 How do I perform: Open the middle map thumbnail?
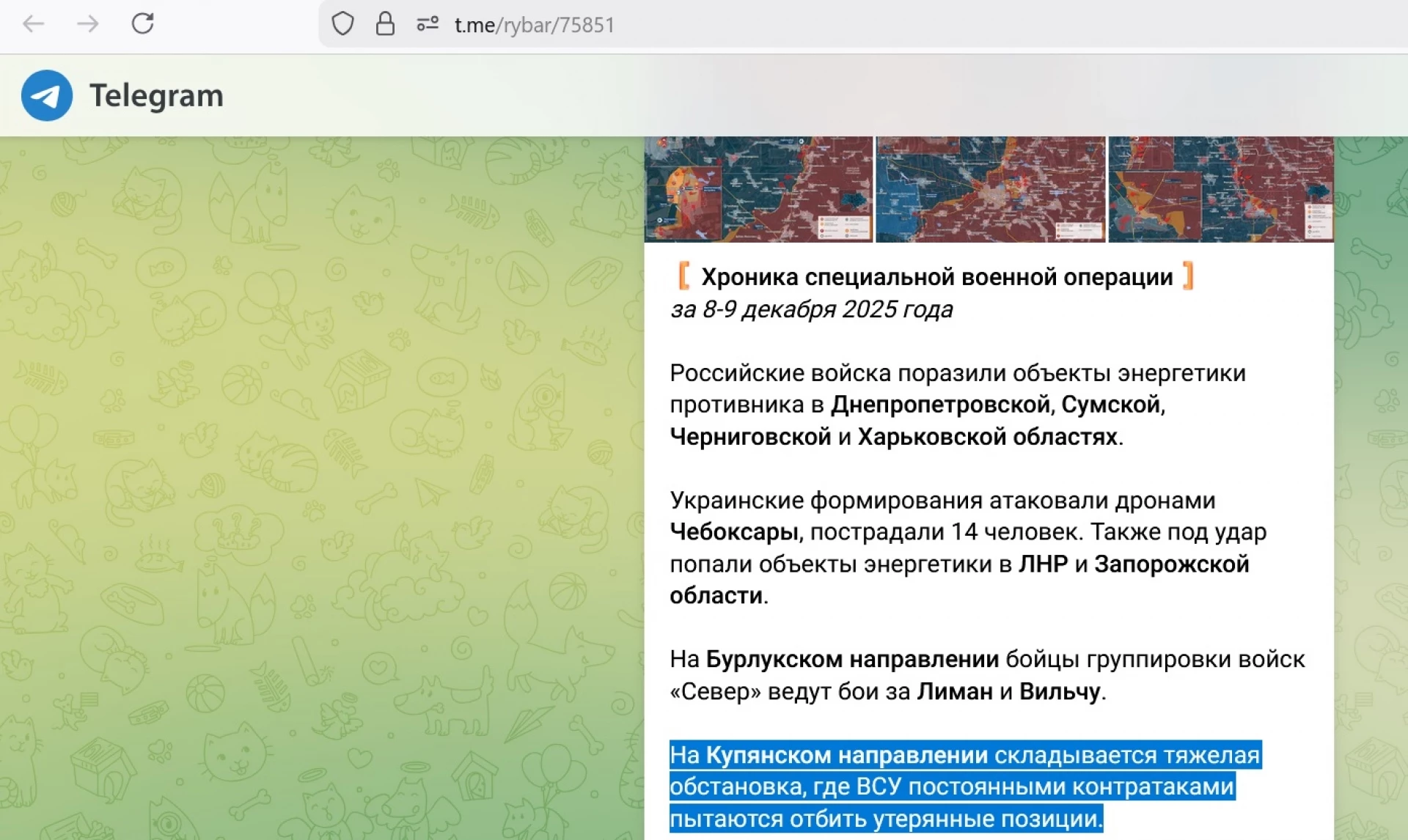pos(990,189)
